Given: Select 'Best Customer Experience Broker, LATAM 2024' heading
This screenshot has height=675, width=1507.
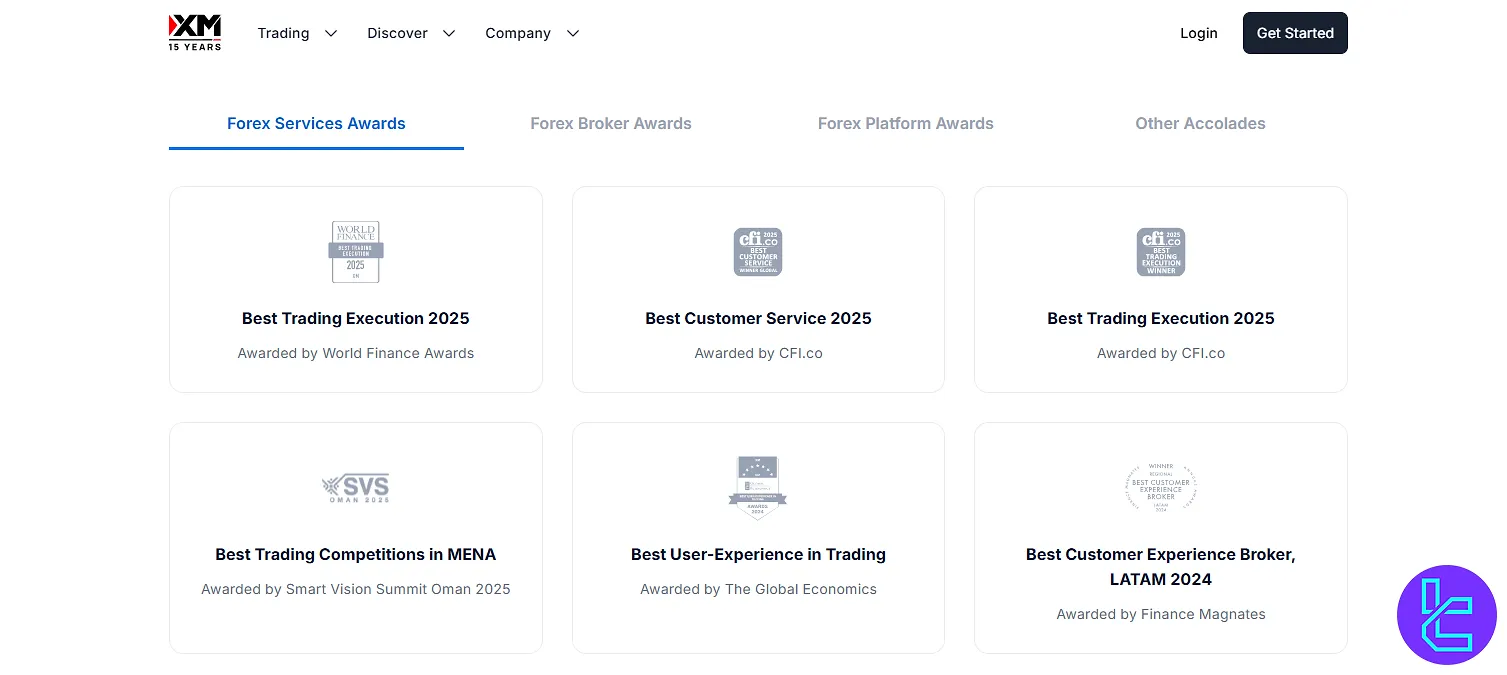Looking at the screenshot, I should coord(1161,566).
